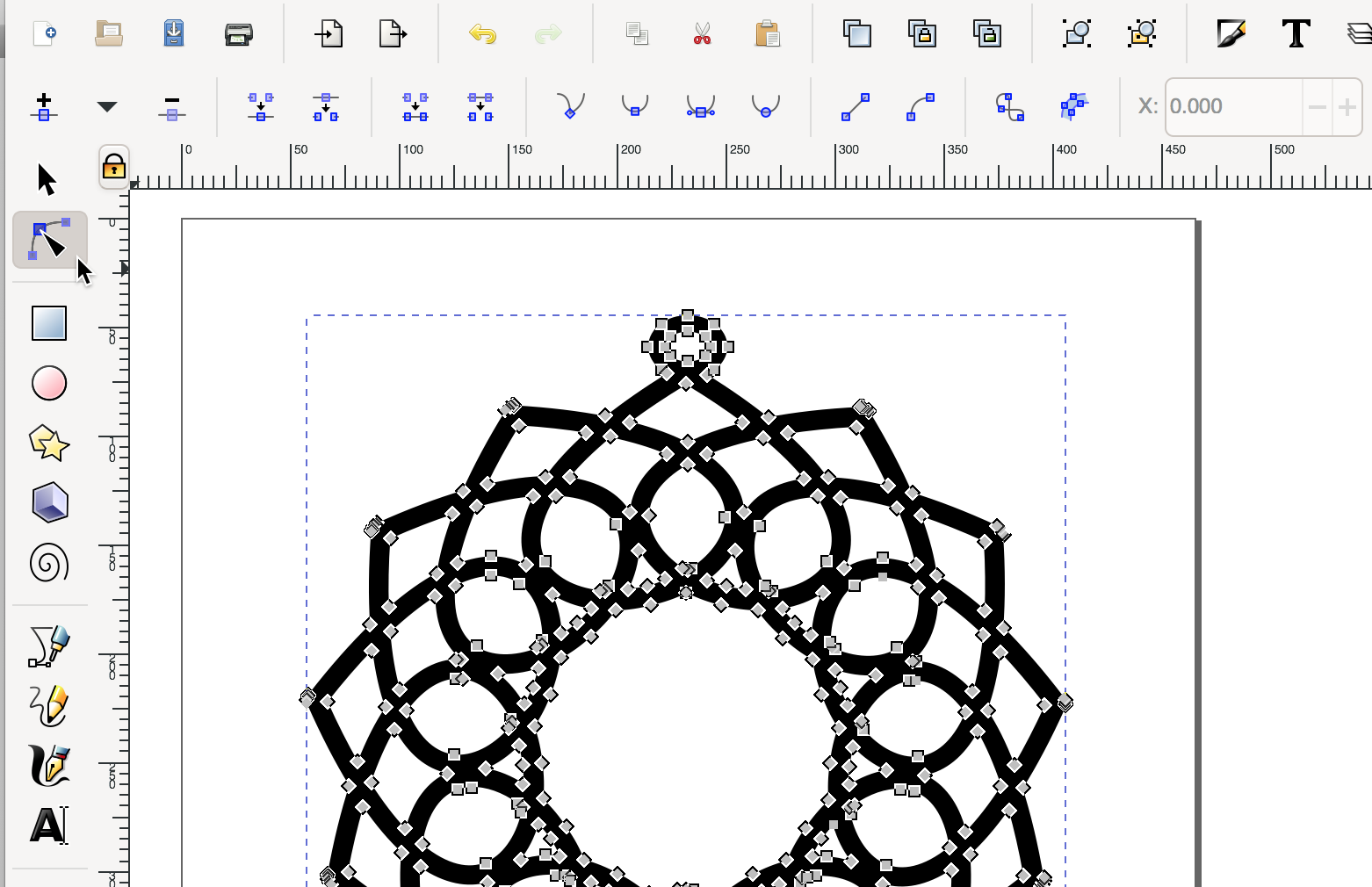Open the insert node dropdown arrow
The height and width of the screenshot is (887, 1372).
(x=107, y=107)
